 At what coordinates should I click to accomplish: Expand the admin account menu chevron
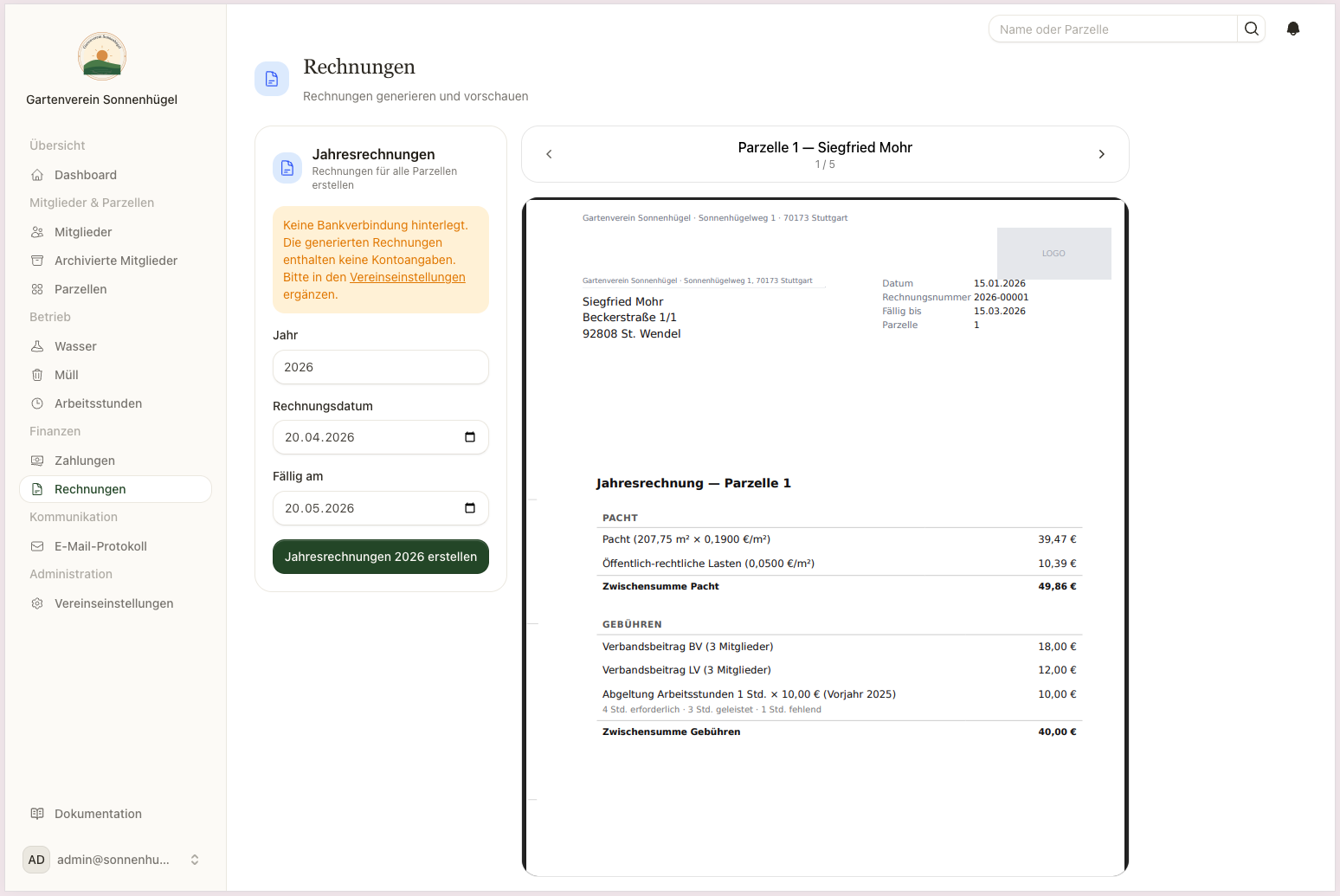pos(195,860)
